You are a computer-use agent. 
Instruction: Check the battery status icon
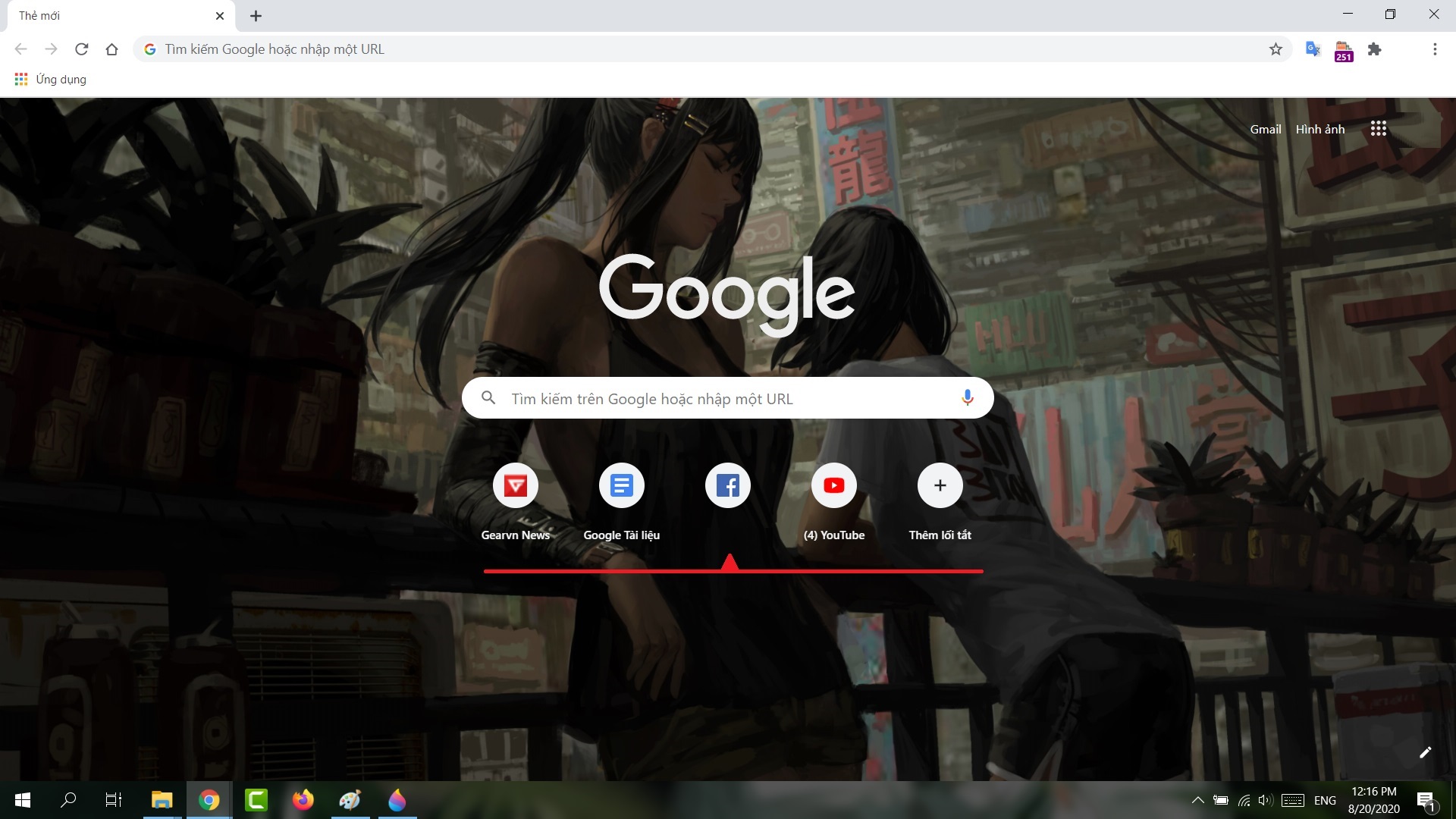tap(1220, 800)
